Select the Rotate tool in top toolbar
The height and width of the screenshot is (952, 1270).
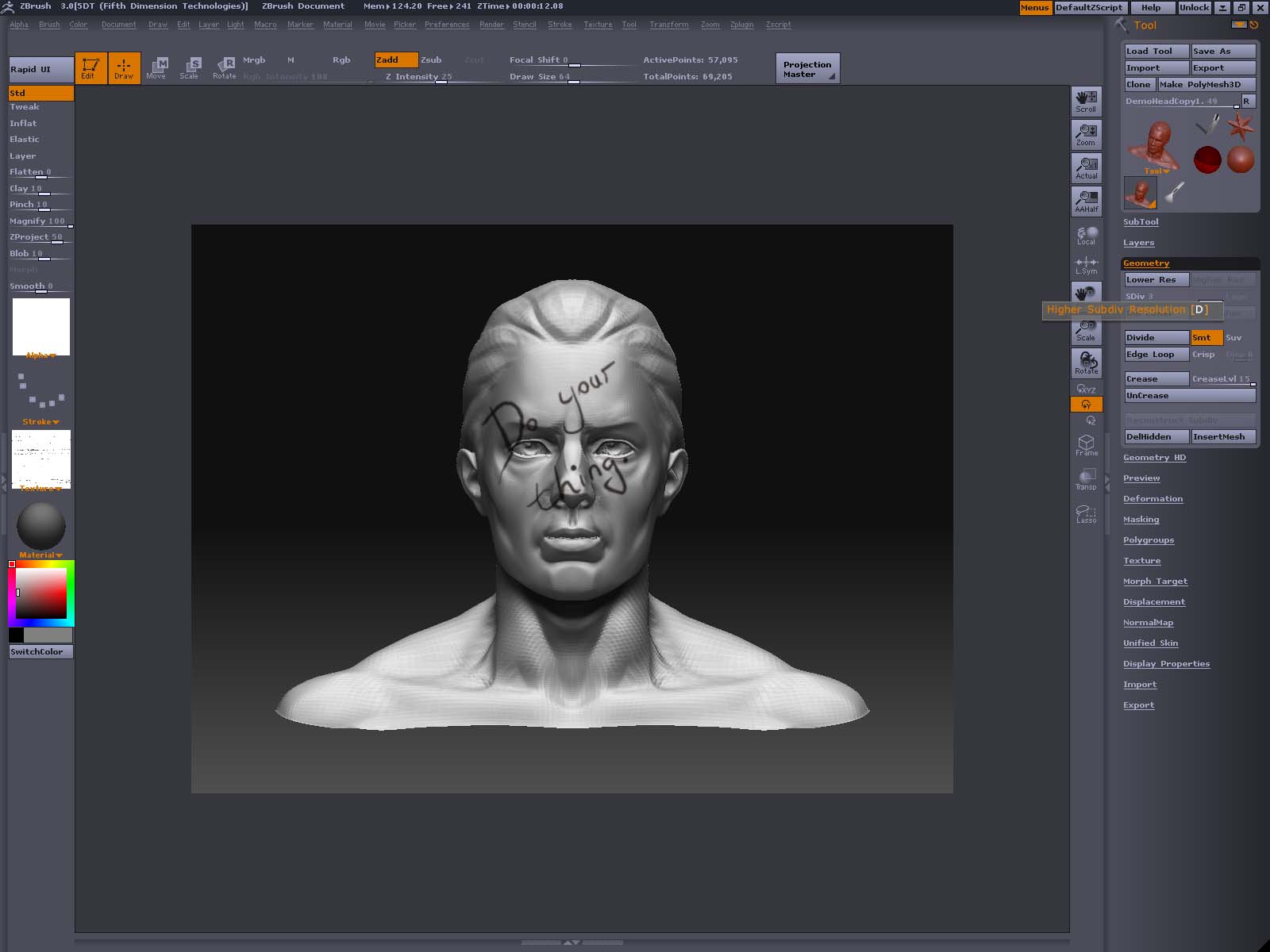click(x=225, y=67)
